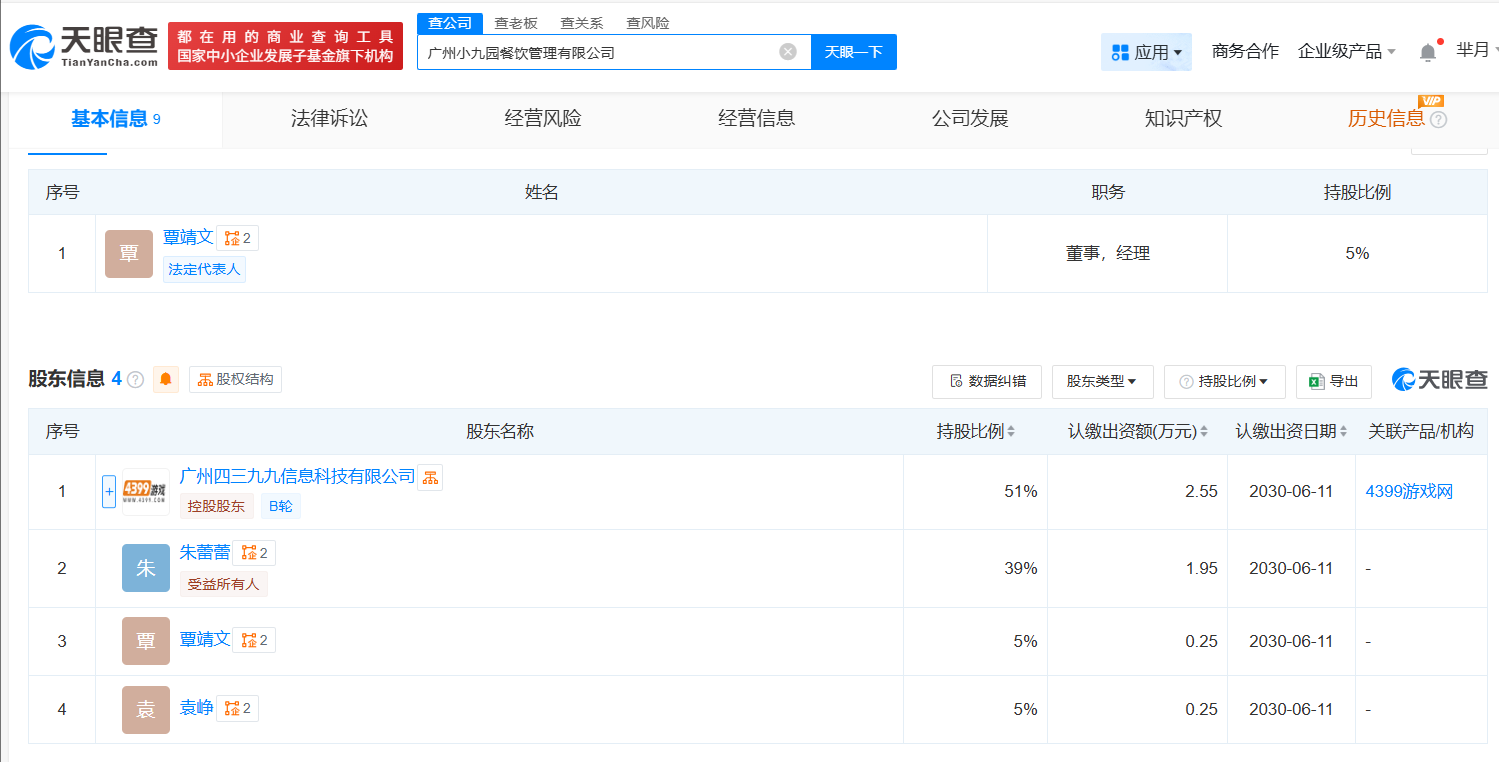
Task: Click 股权结构 button
Action: [x=235, y=380]
